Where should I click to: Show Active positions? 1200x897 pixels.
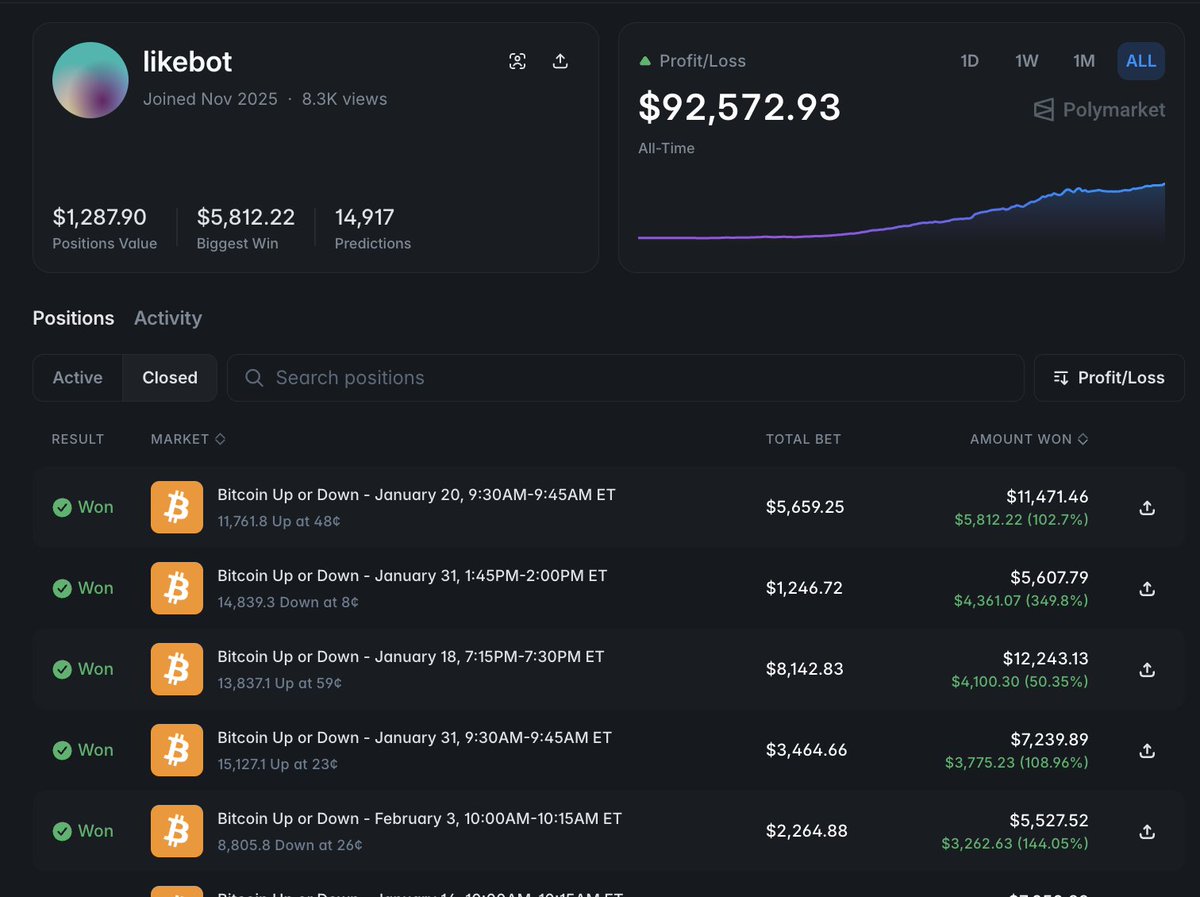[78, 377]
